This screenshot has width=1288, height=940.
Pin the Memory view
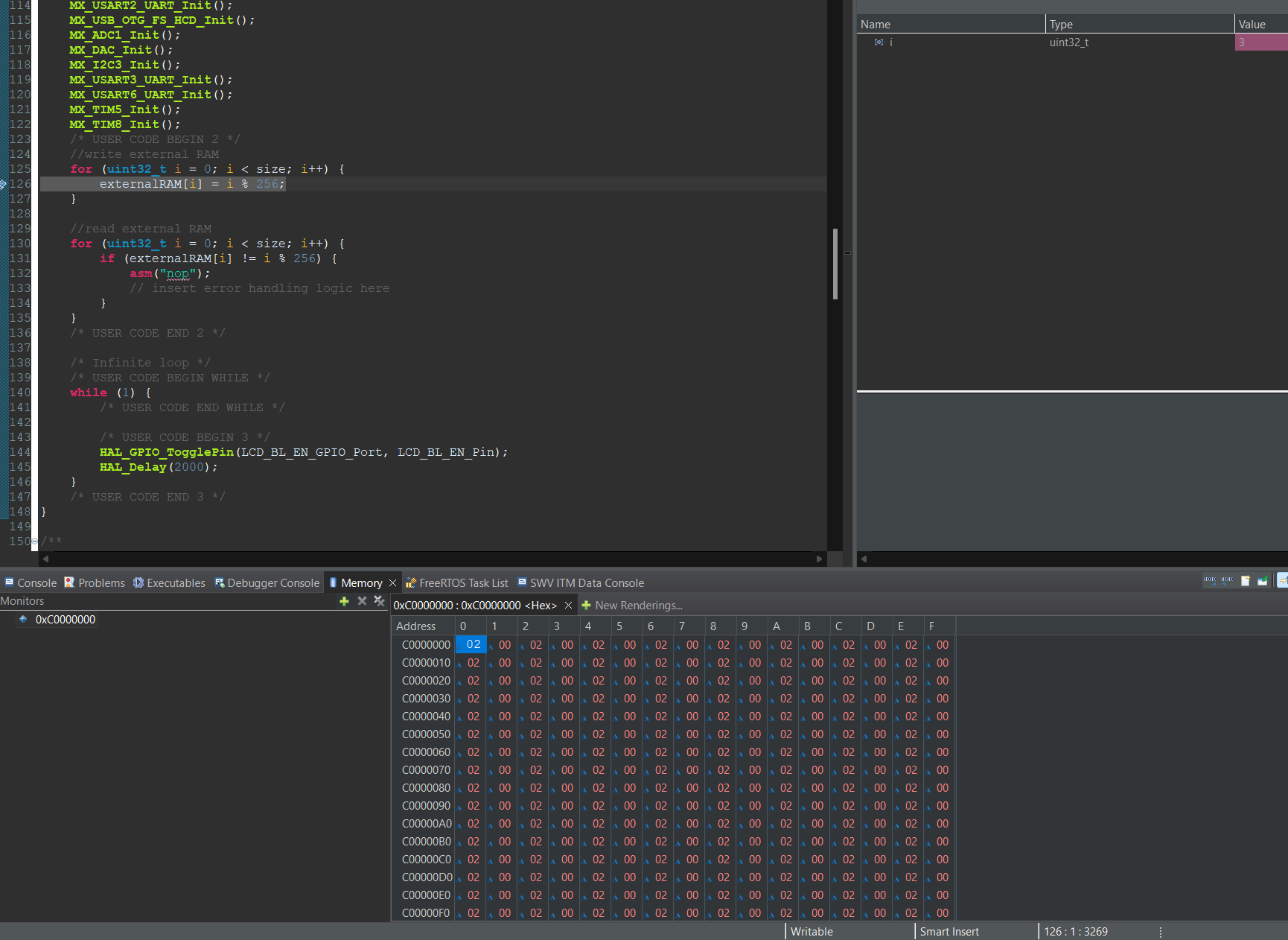click(x=1262, y=580)
